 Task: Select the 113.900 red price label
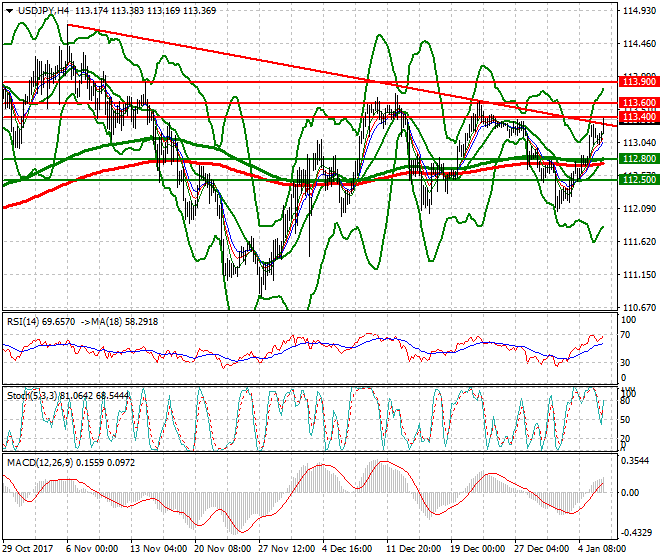click(x=638, y=81)
